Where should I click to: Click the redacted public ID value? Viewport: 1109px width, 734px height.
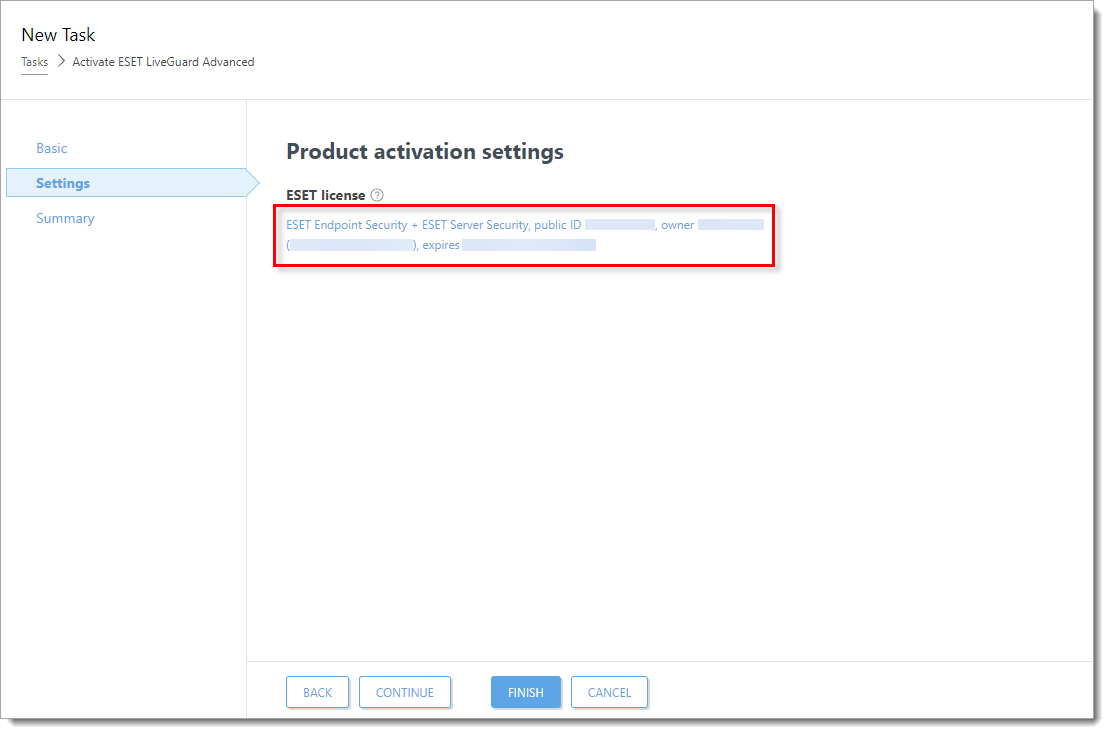point(619,225)
